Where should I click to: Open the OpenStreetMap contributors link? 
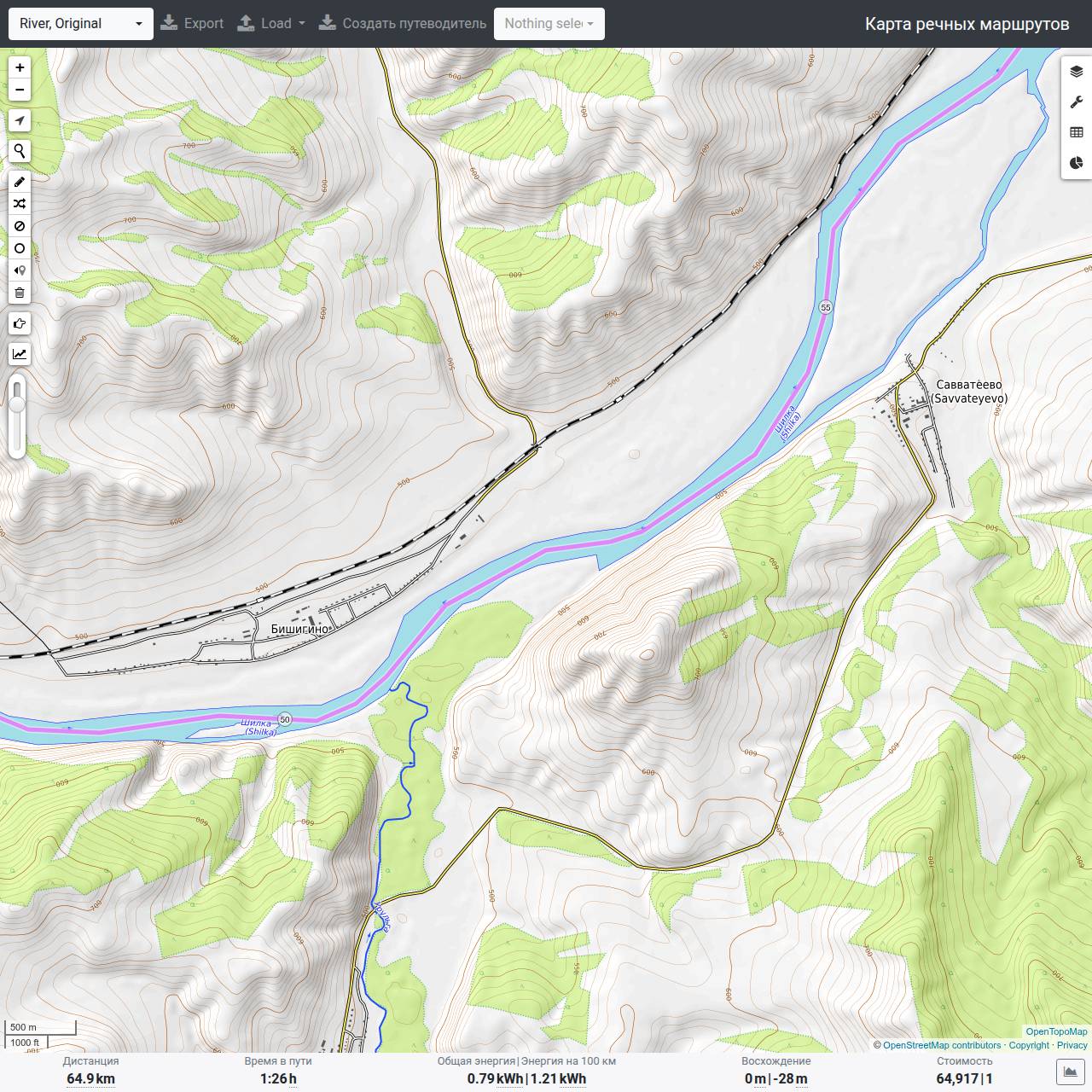942,1045
